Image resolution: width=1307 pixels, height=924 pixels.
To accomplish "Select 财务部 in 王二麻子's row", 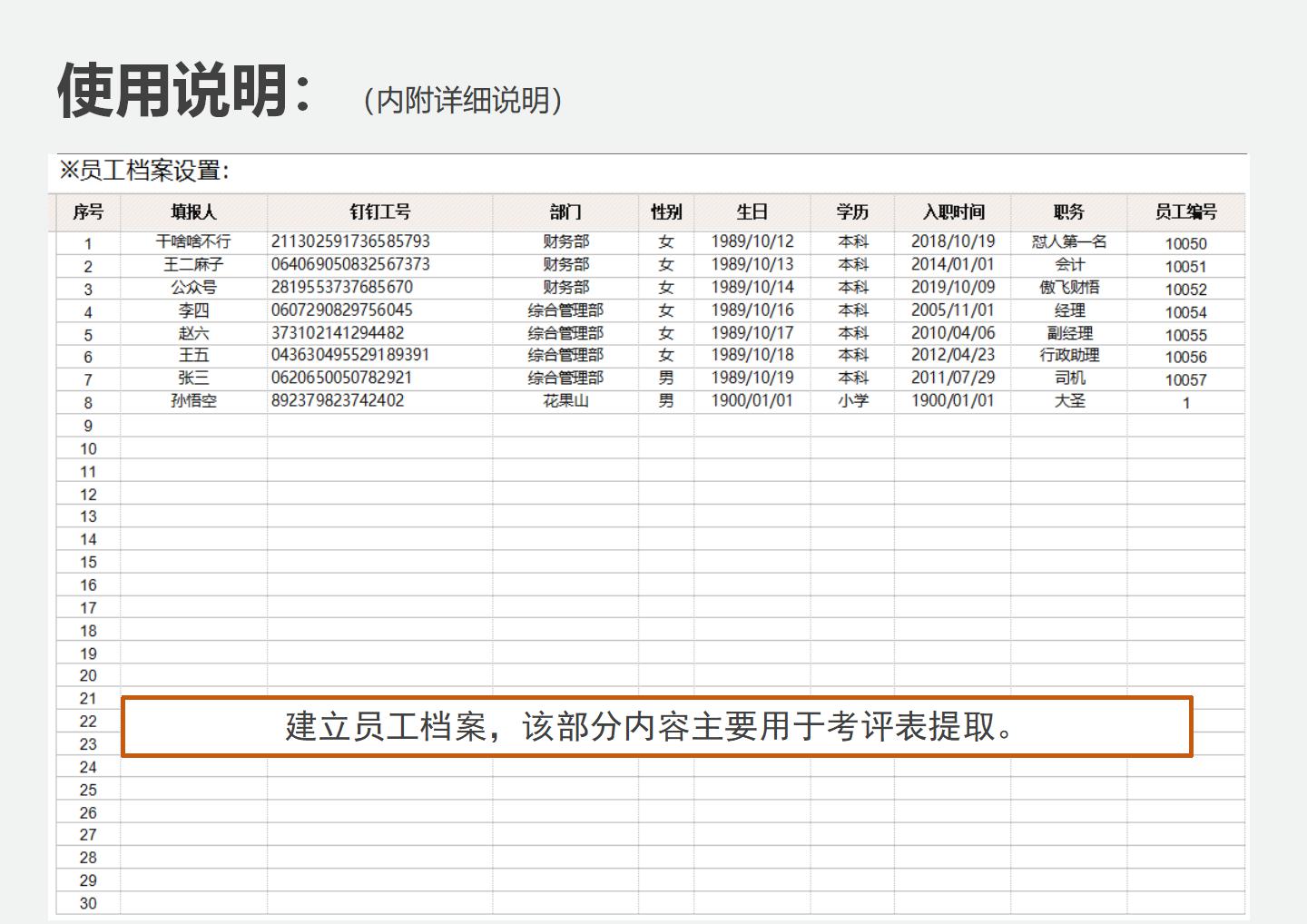I will click(x=565, y=264).
